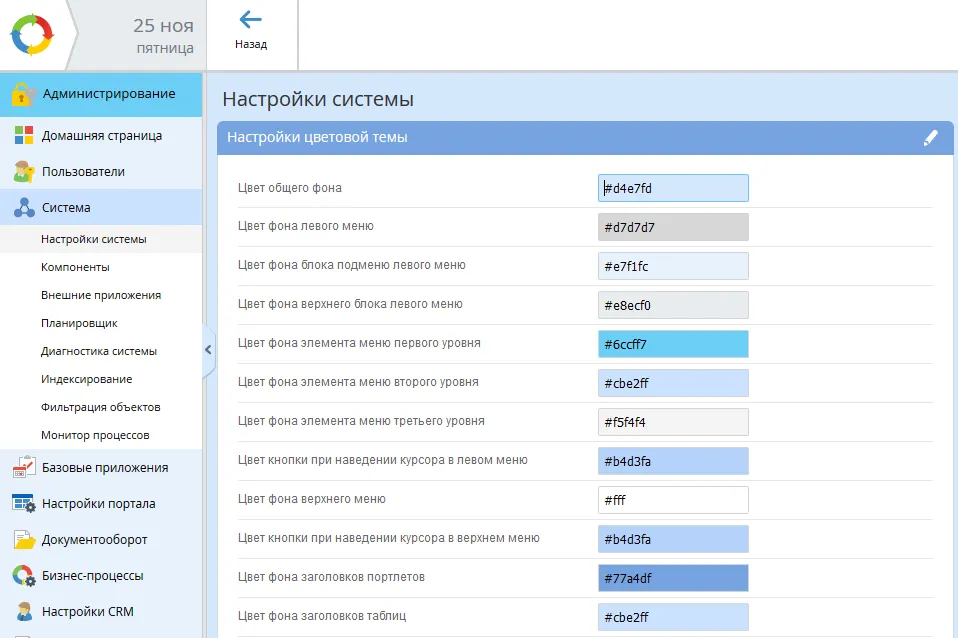Click the Portal settings icon
The image size is (958, 638).
click(x=24, y=504)
